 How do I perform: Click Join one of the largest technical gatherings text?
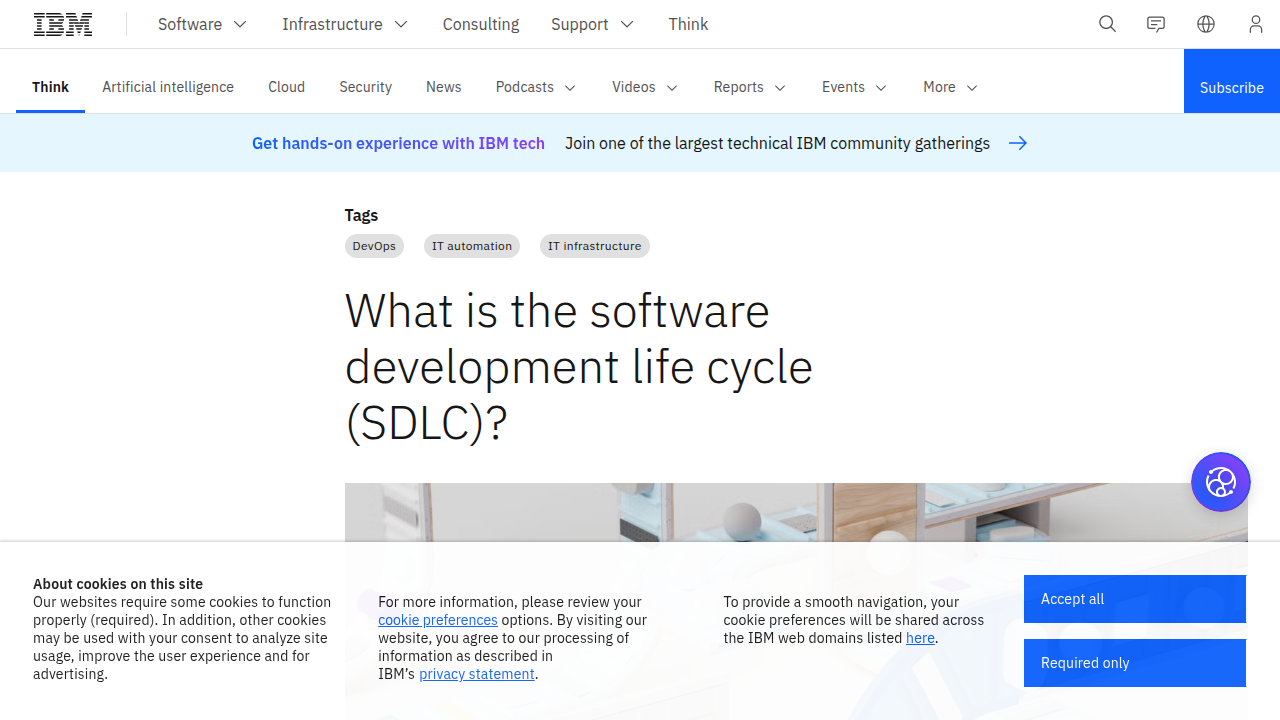pyautogui.click(x=777, y=143)
